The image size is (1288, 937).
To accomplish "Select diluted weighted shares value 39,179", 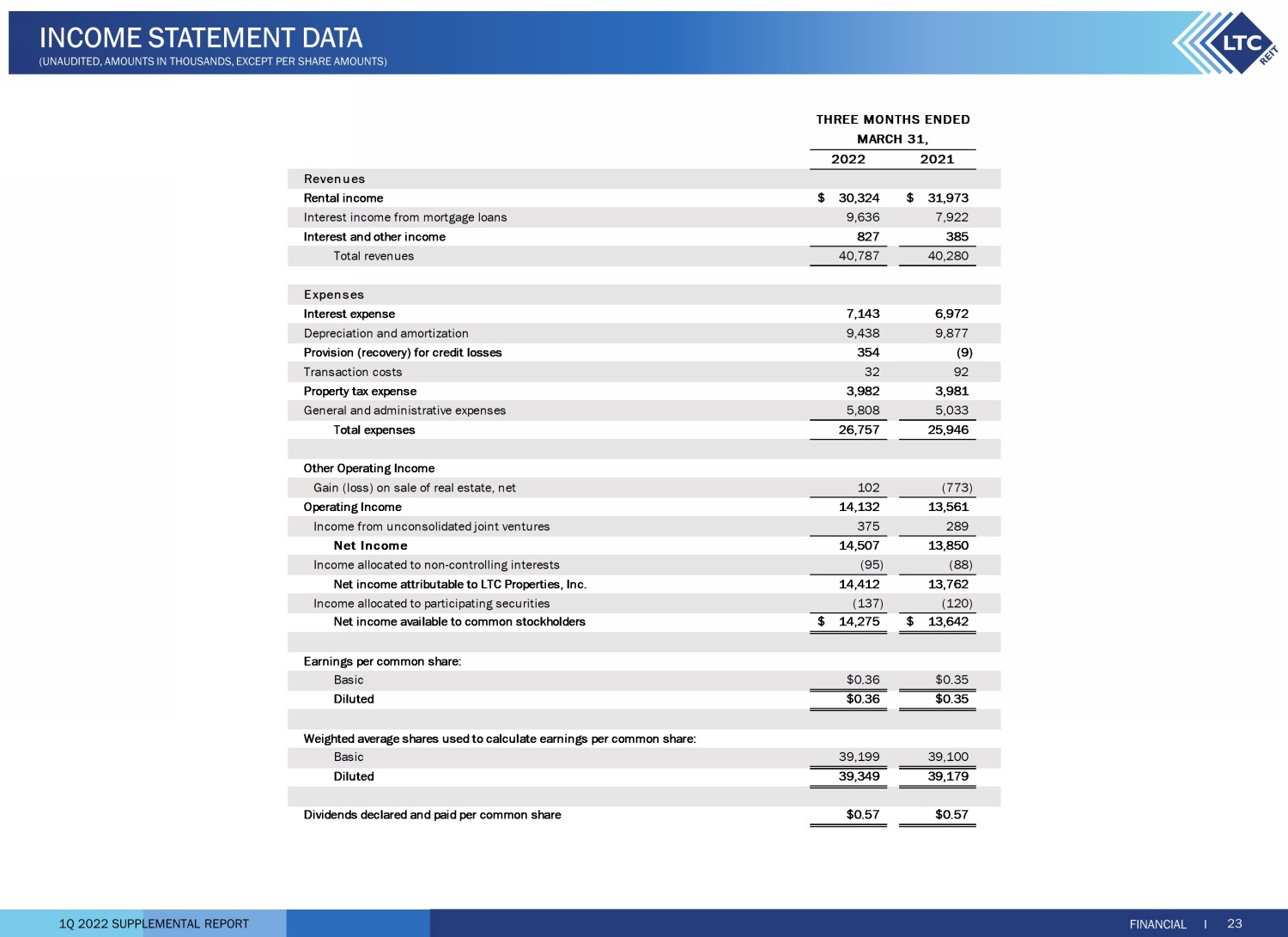I will [x=948, y=776].
